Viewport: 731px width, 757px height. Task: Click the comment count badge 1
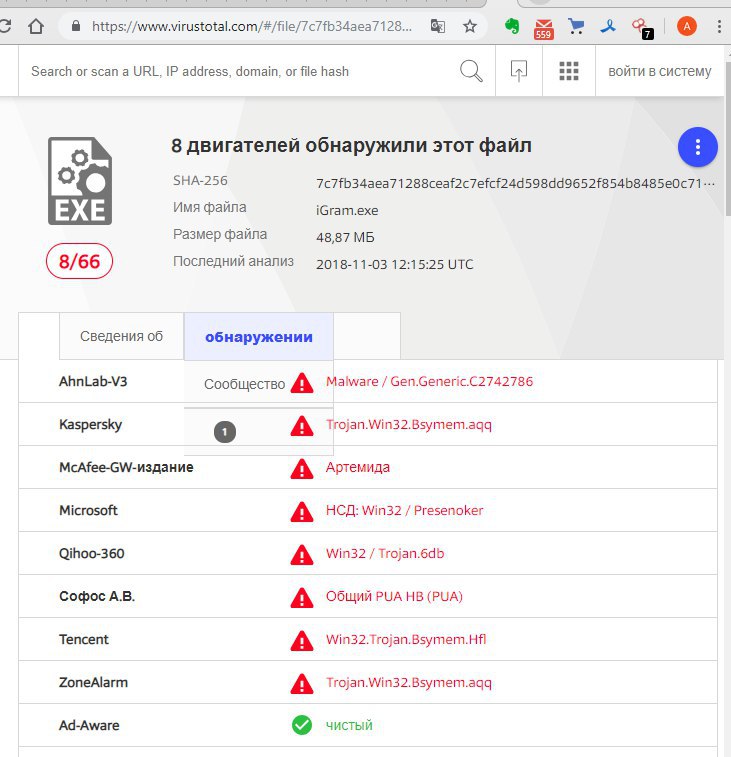[225, 432]
